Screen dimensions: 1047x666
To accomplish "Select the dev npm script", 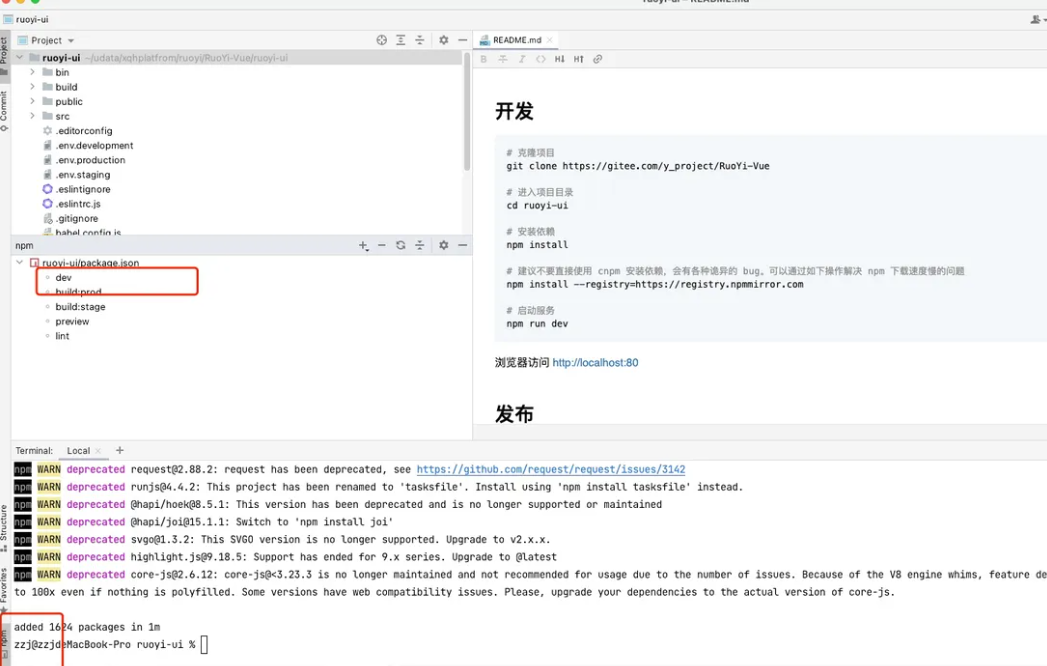I will pyautogui.click(x=63, y=277).
